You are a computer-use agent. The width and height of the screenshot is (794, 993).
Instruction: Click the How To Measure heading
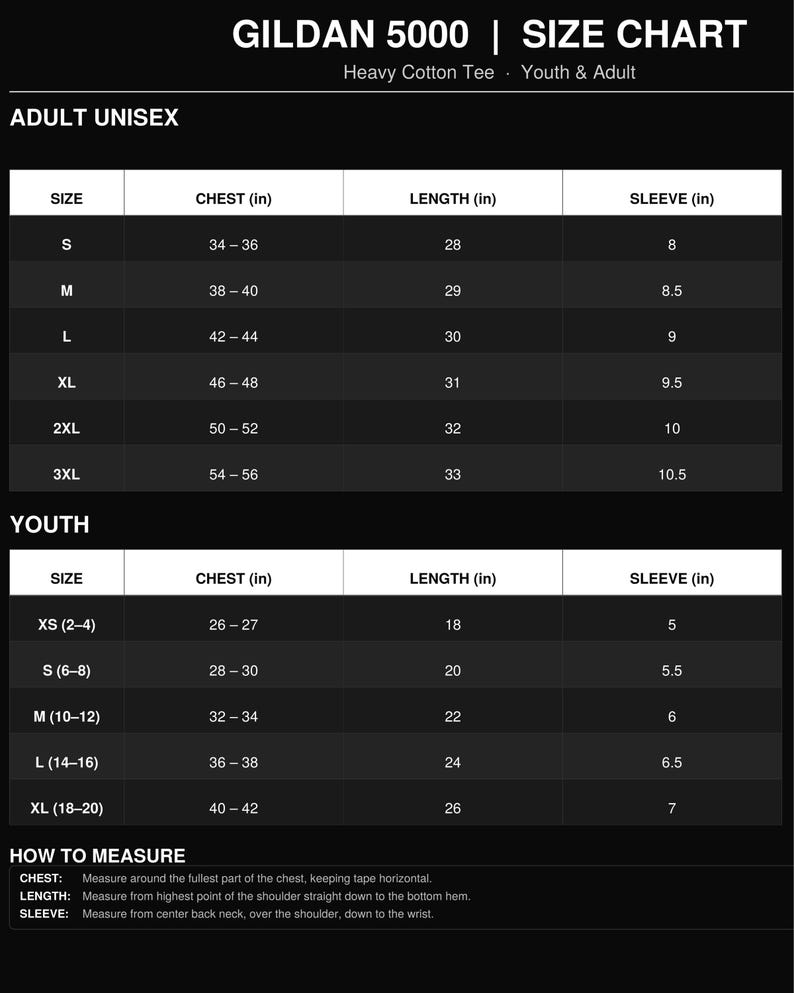pyautogui.click(x=98, y=856)
